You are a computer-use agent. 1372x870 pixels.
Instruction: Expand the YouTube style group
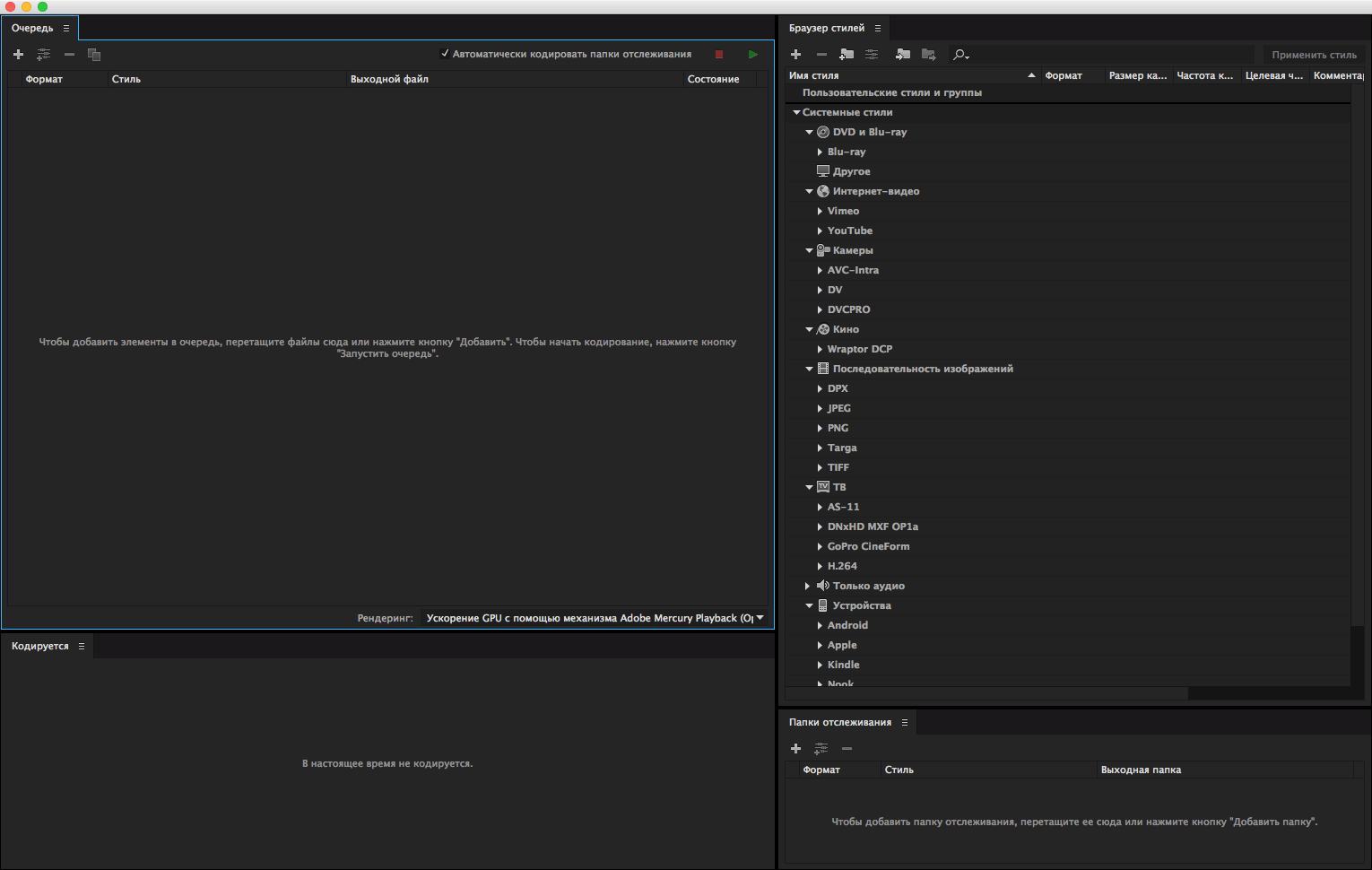coord(820,231)
